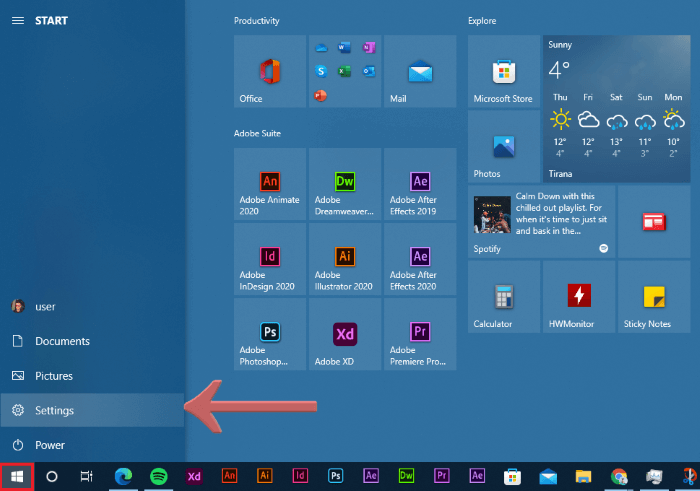Launch Premiere Pro from the taskbar
Image resolution: width=700 pixels, height=491 pixels.
(x=442, y=476)
